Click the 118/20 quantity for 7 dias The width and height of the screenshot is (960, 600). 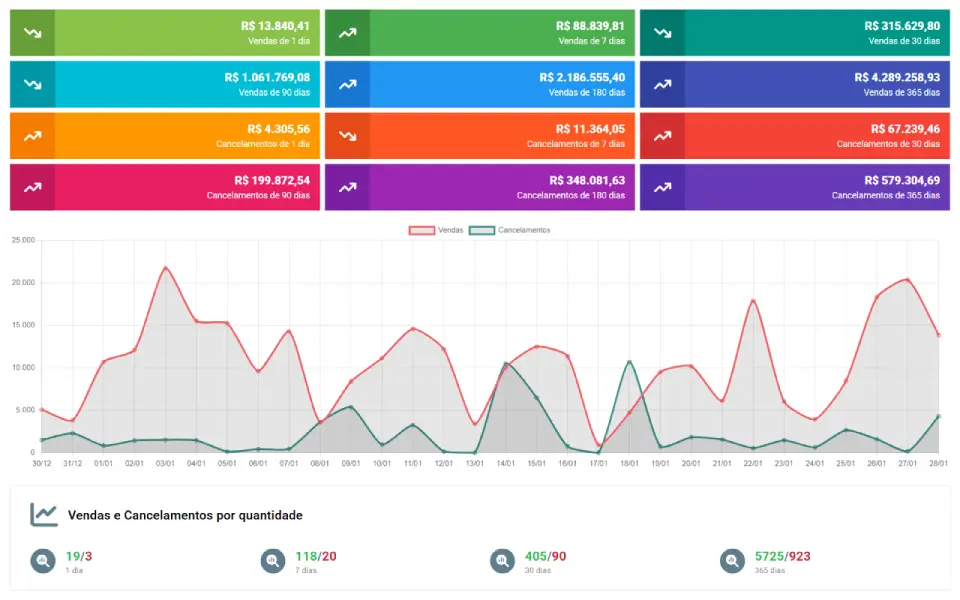[316, 557]
